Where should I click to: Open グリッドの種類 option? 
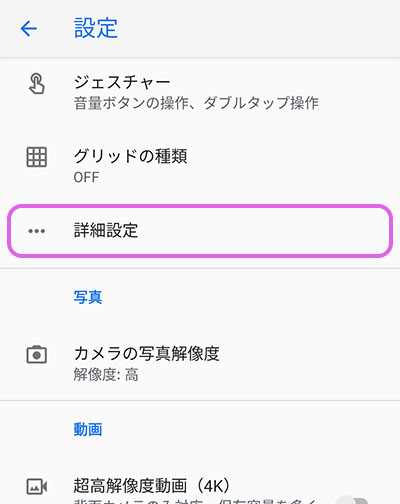pos(200,166)
